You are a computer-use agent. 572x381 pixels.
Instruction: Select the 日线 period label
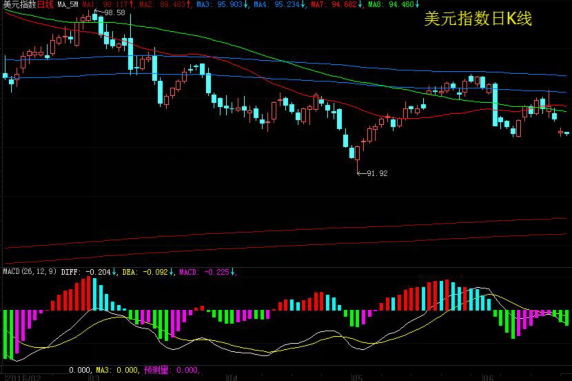point(45,5)
